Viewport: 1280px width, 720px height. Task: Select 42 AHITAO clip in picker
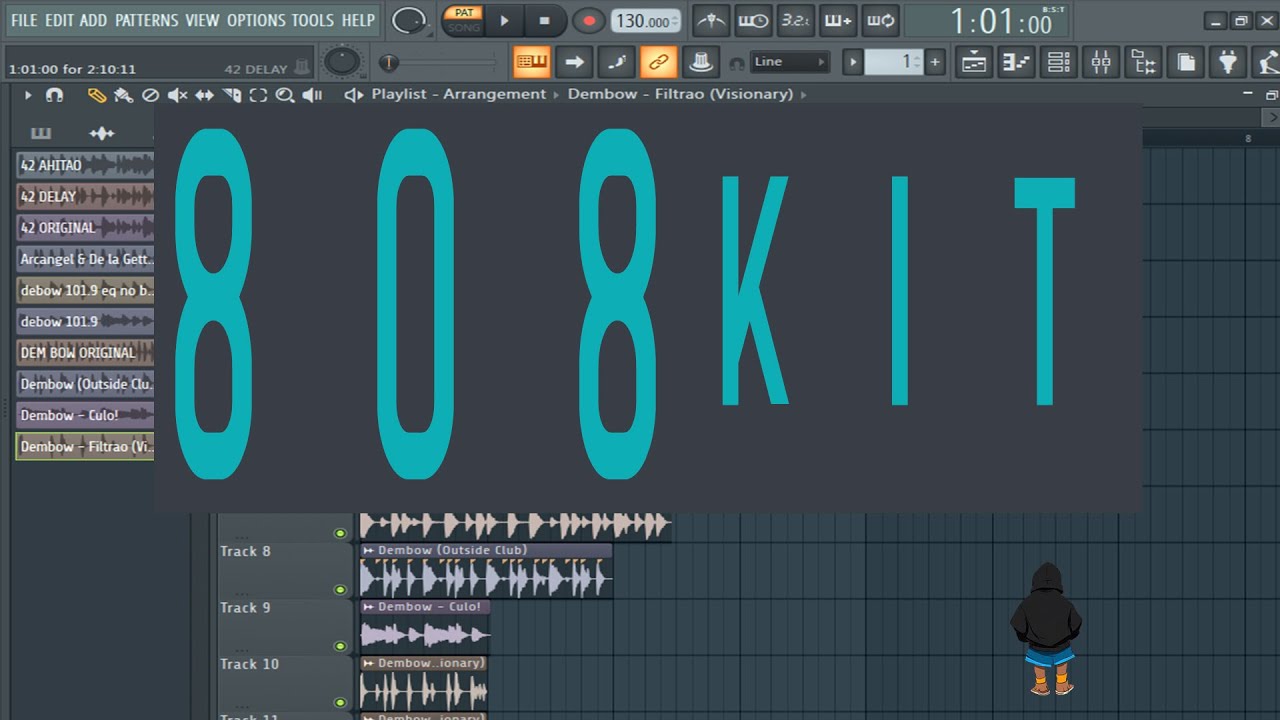(85, 165)
